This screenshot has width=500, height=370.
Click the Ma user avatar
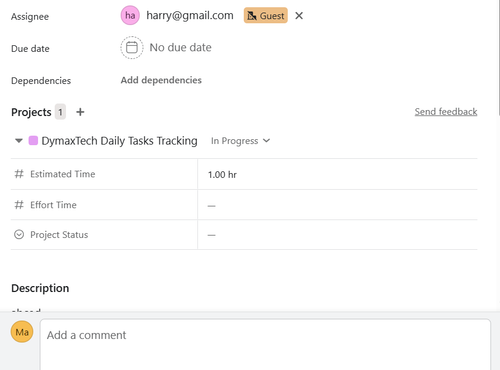click(22, 332)
